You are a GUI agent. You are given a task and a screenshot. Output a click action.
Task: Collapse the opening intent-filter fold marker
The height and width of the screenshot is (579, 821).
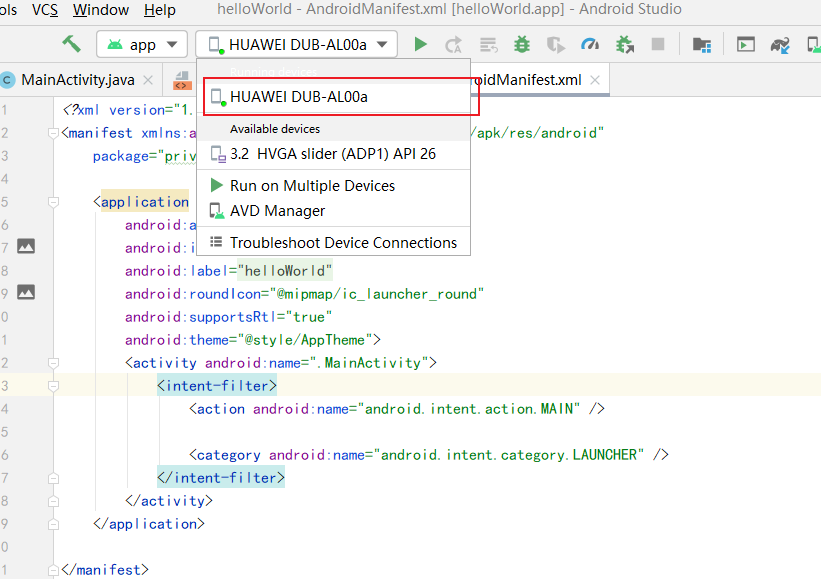53,386
